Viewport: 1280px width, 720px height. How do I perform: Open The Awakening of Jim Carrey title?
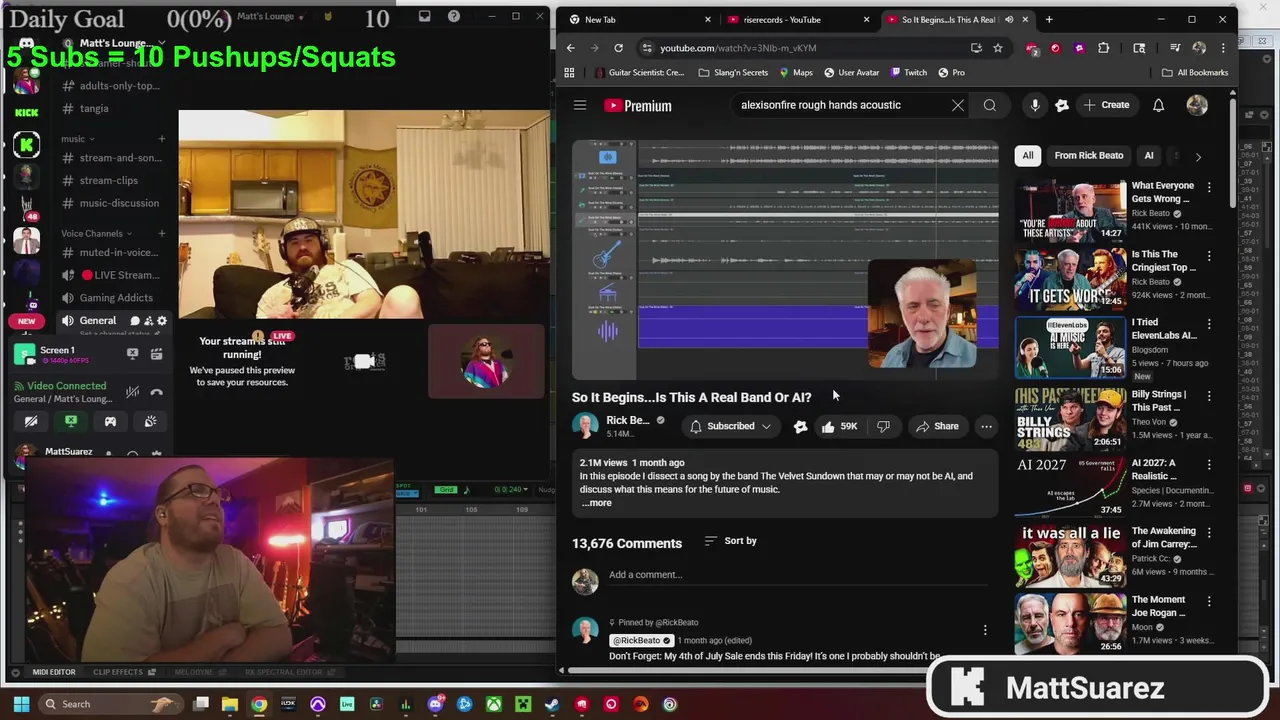click(1163, 537)
